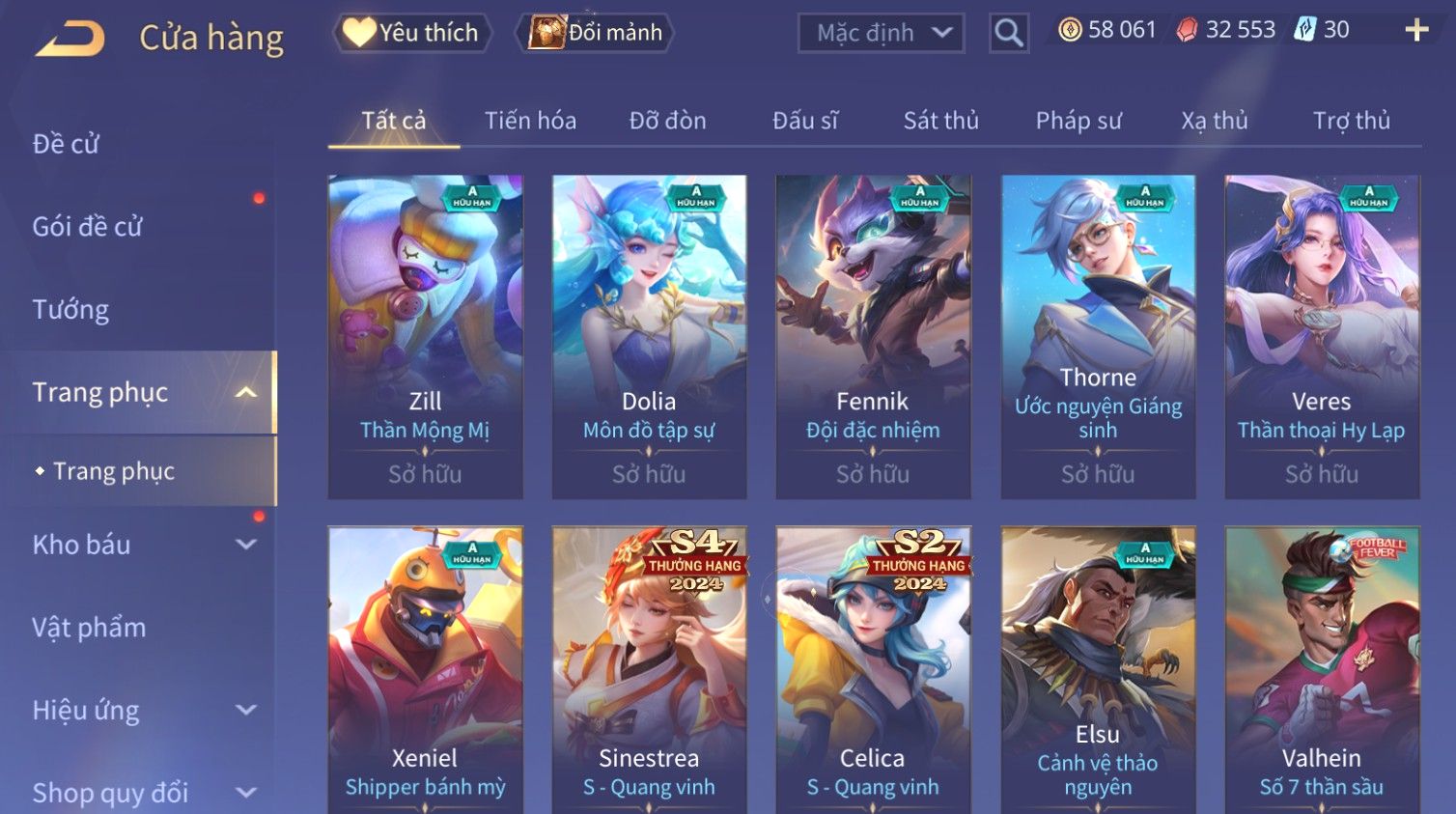Open the Valhein Số 7 thần sầu skin
Viewport: 1456px width, 814px height.
1322,670
